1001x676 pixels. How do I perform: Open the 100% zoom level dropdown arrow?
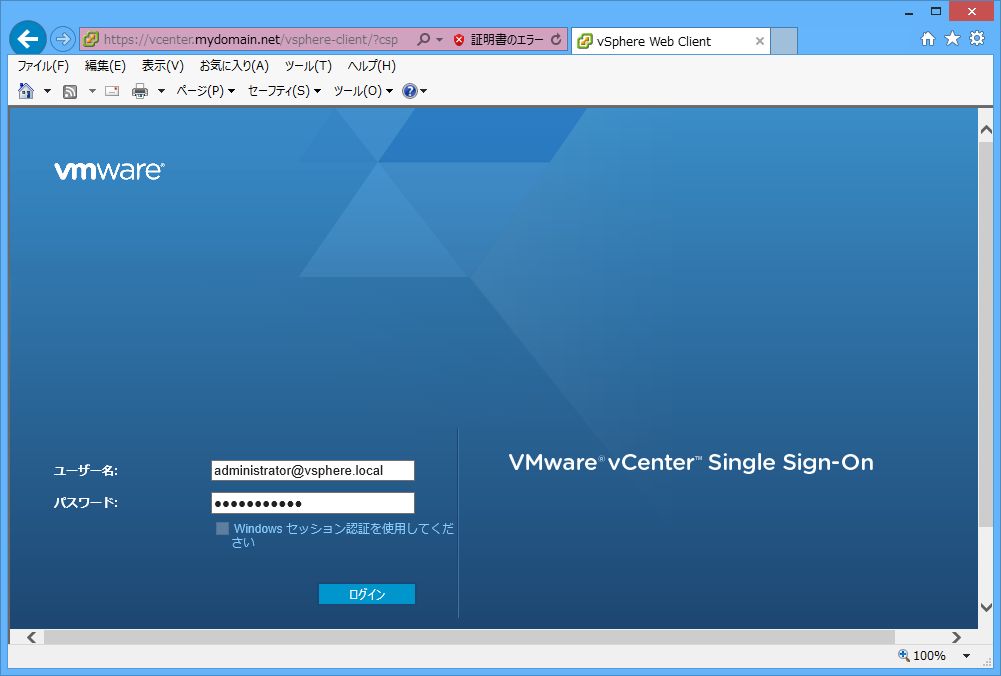[x=967, y=656]
